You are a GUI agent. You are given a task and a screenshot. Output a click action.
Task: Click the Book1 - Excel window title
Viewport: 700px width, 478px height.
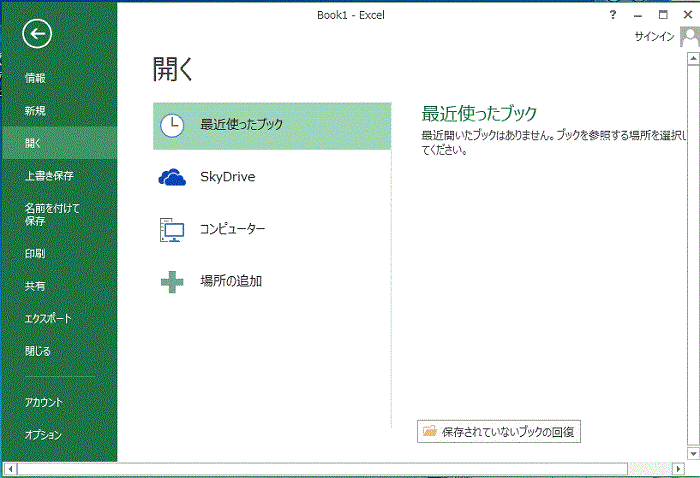pos(351,15)
